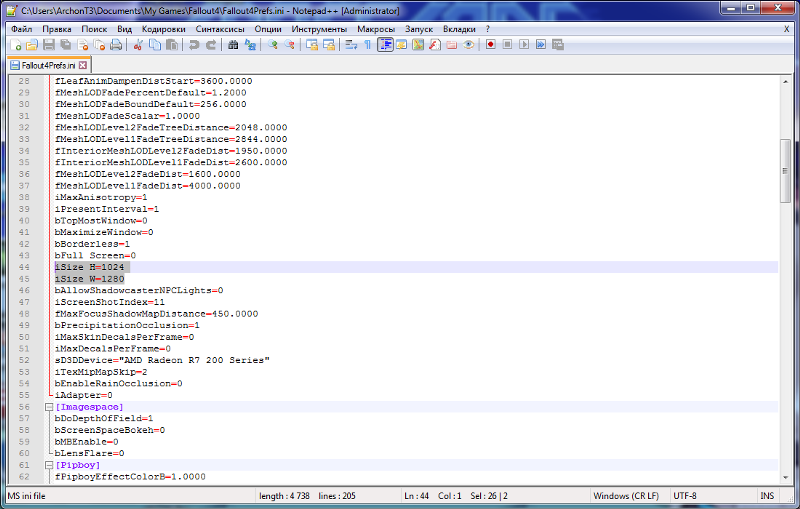Click the Zoom In magnifier icon
The width and height of the screenshot is (800, 509).
[272, 45]
